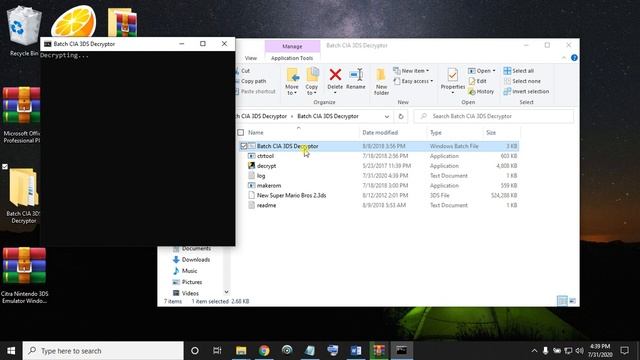Click the red Delete icon
This screenshot has width=640, height=360.
pyautogui.click(x=335, y=74)
